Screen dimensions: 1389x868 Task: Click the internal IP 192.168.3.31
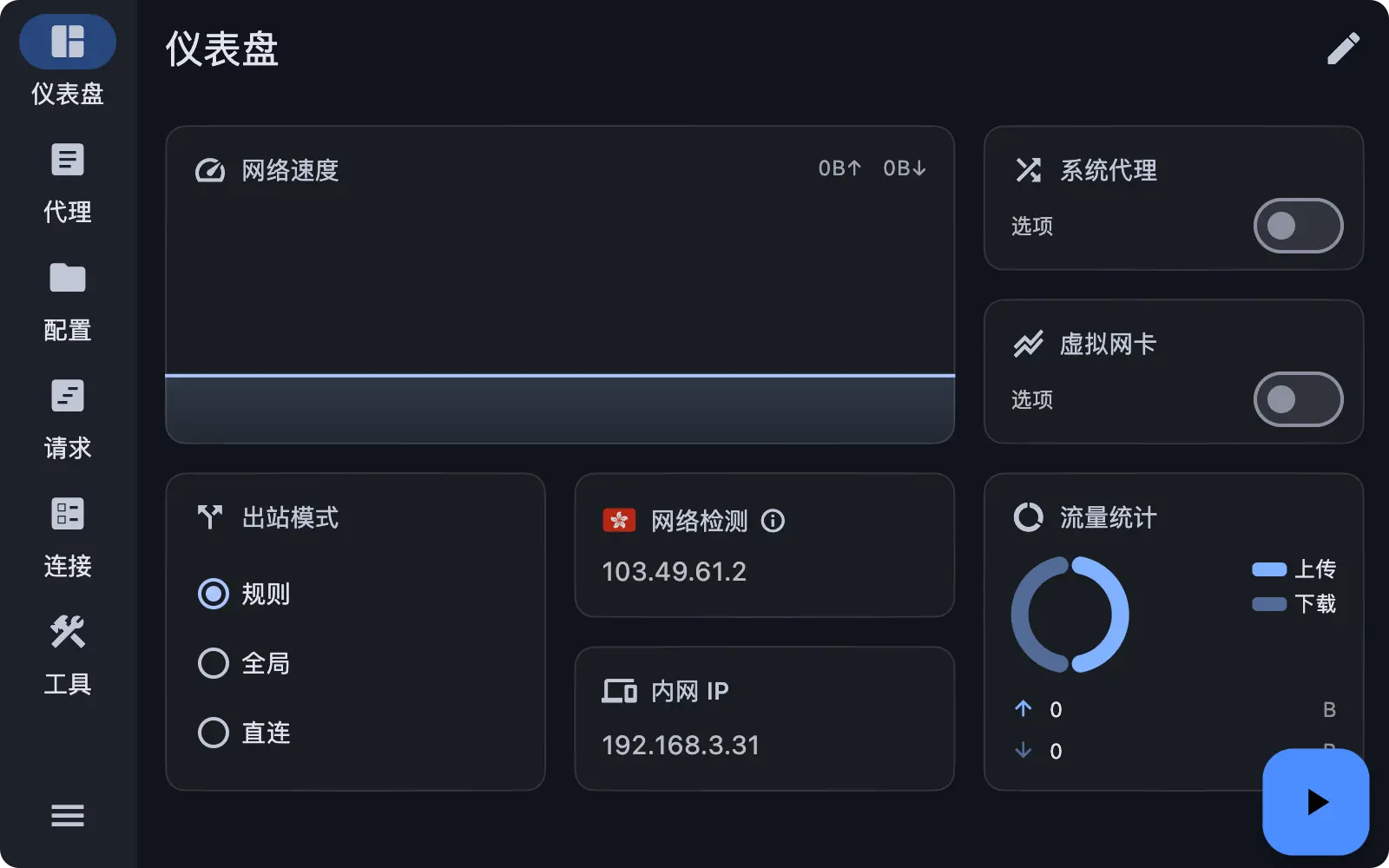681,745
